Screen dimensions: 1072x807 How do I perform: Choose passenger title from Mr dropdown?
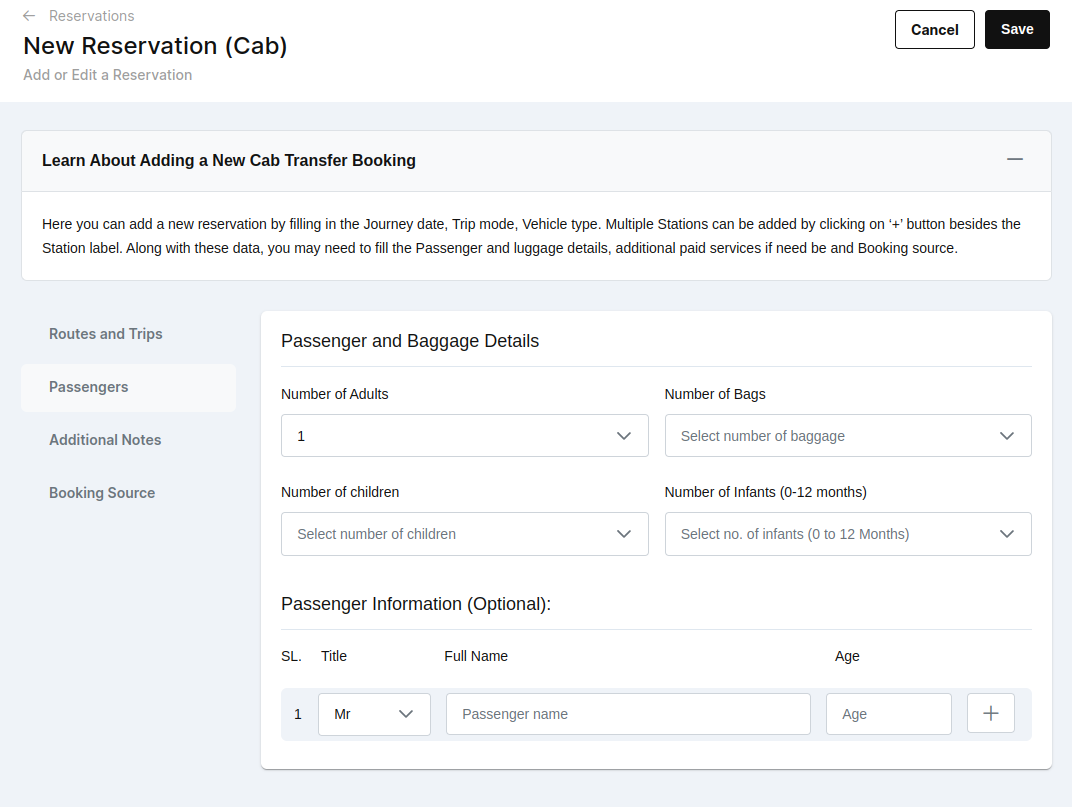pyautogui.click(x=374, y=714)
